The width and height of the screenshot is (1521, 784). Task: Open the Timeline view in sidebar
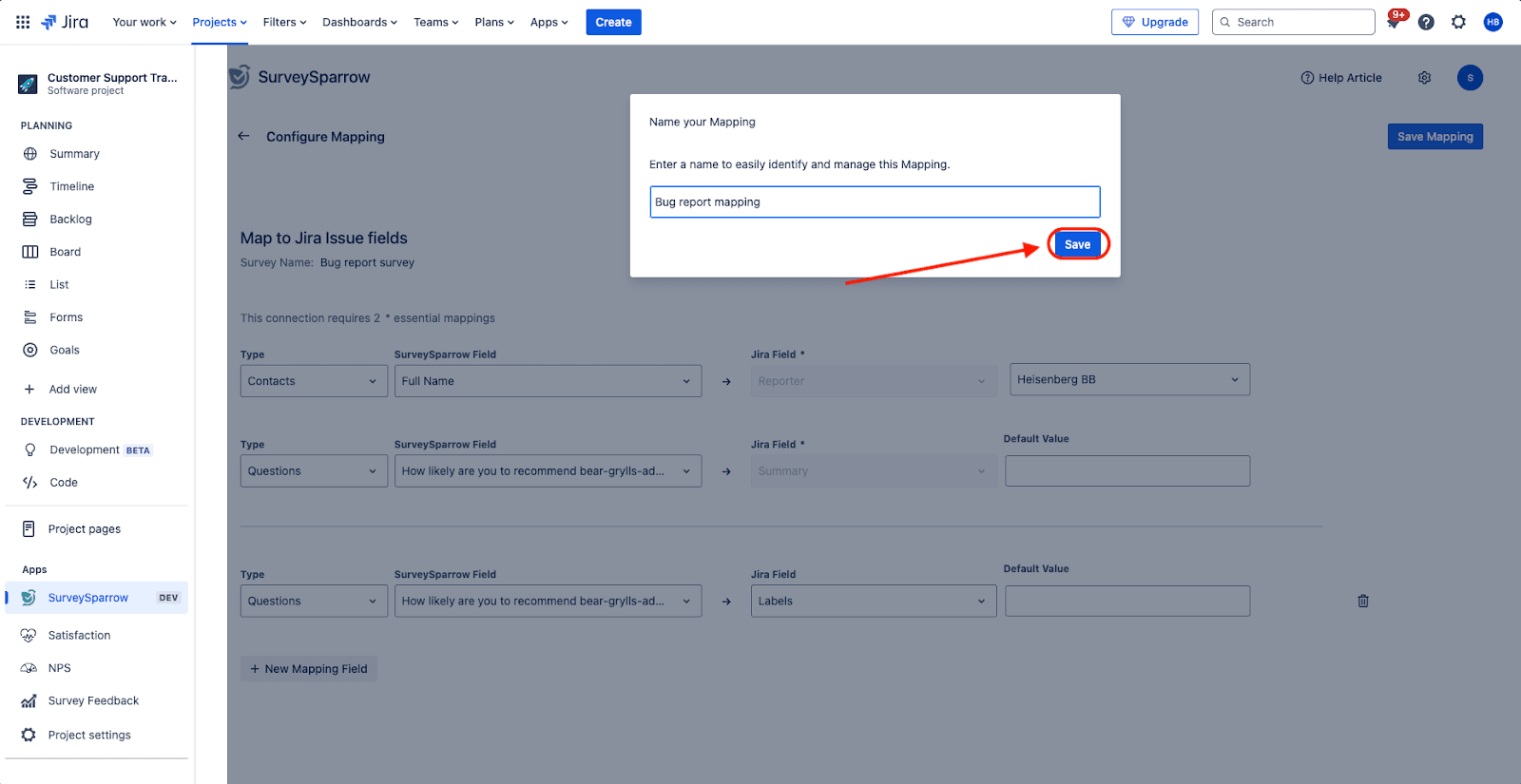click(71, 186)
